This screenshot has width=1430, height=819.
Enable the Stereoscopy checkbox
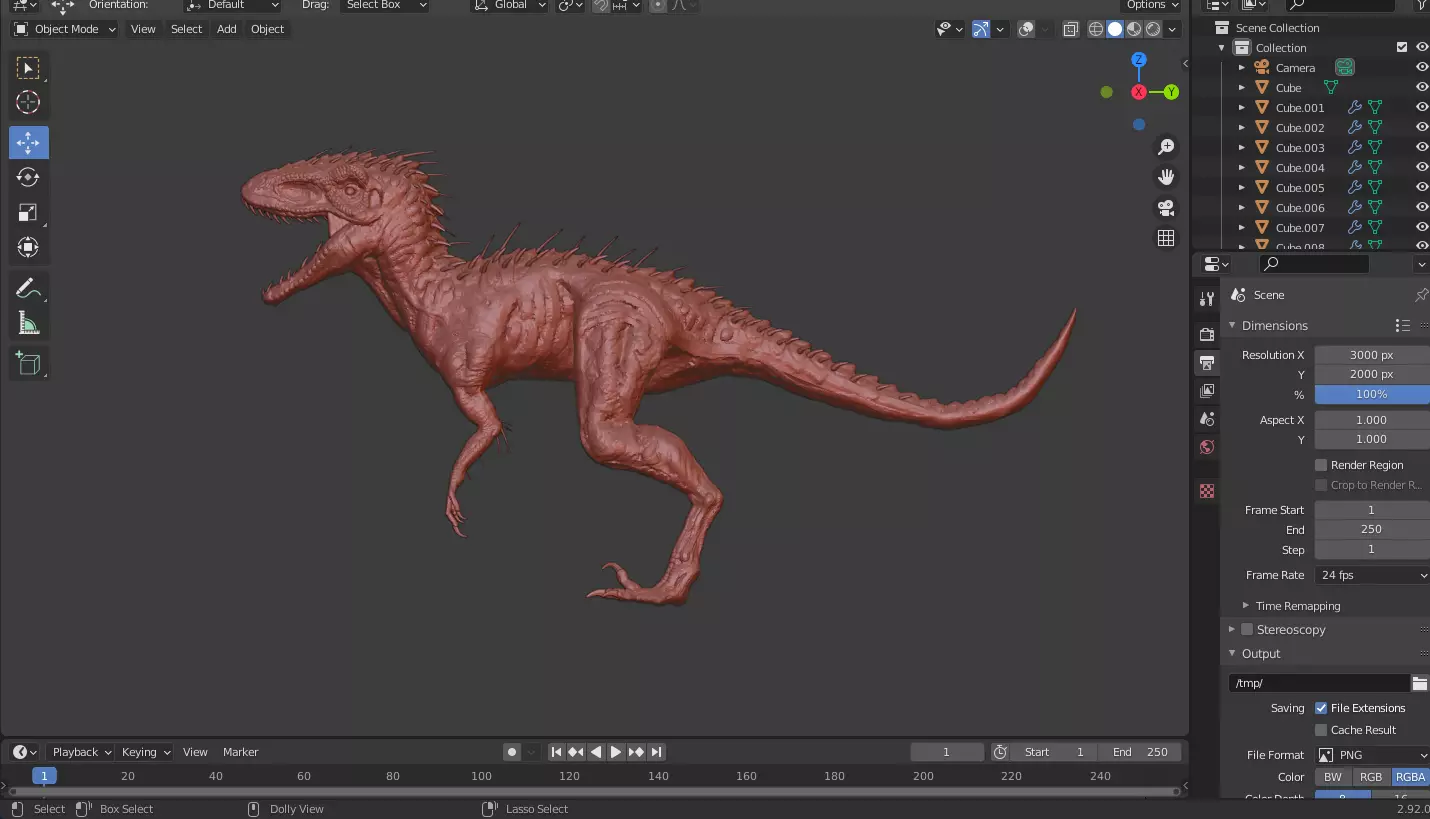click(x=1247, y=630)
